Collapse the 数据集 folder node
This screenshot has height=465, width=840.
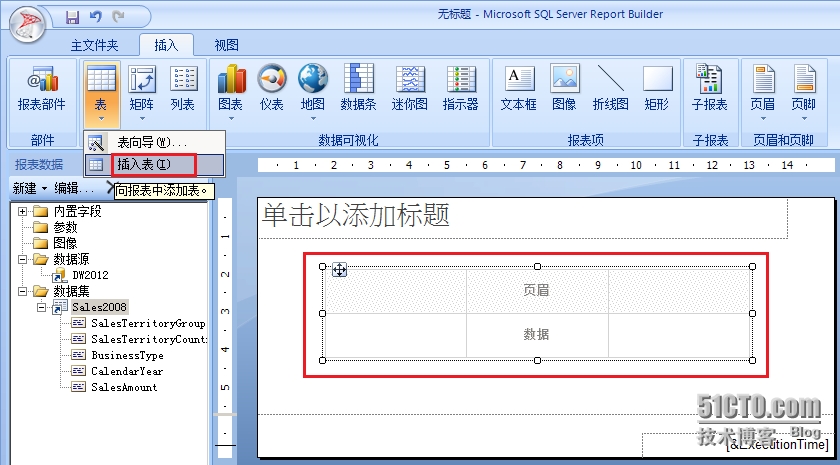pos(22,291)
